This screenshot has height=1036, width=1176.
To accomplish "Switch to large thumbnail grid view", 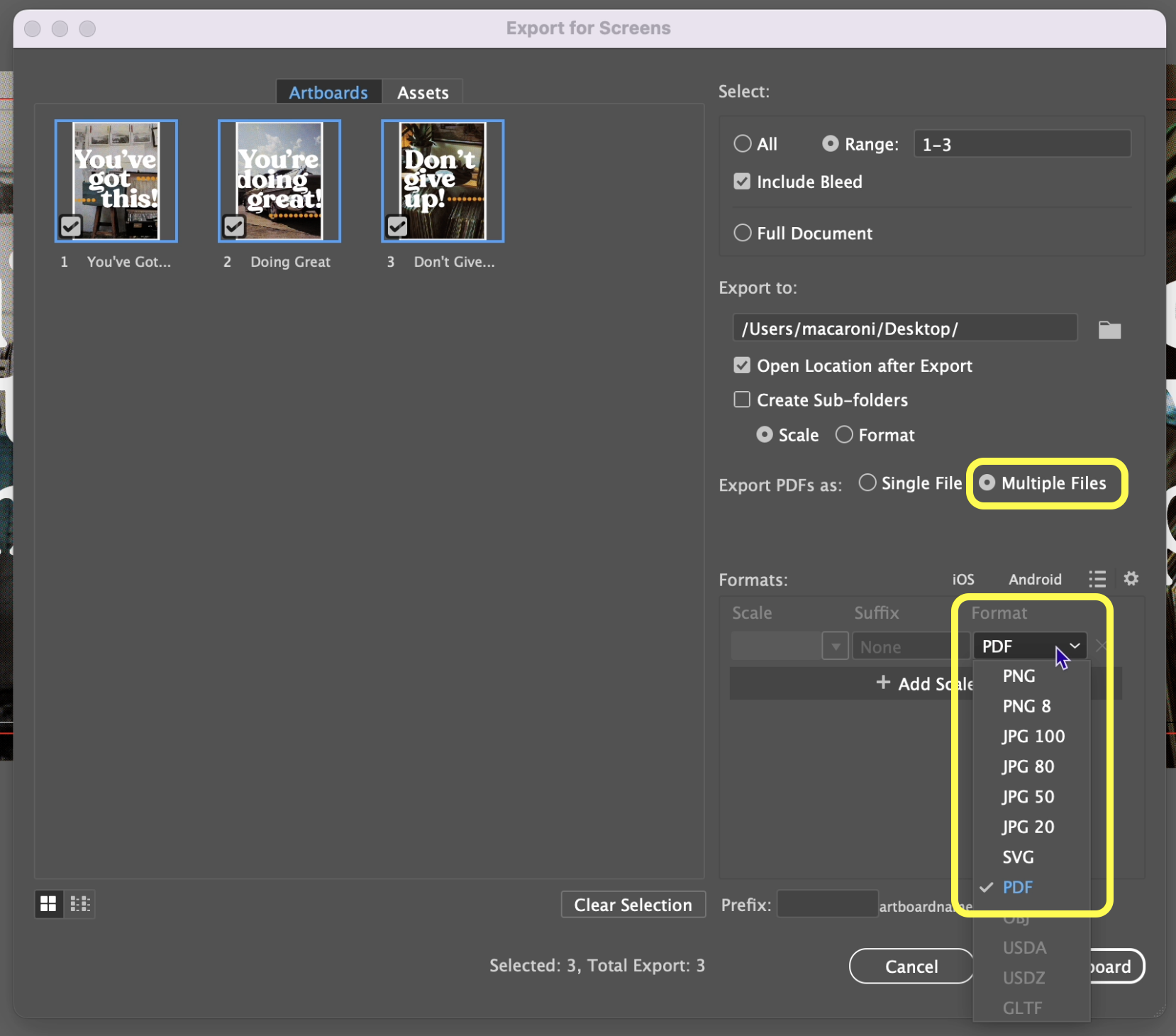I will (48, 903).
